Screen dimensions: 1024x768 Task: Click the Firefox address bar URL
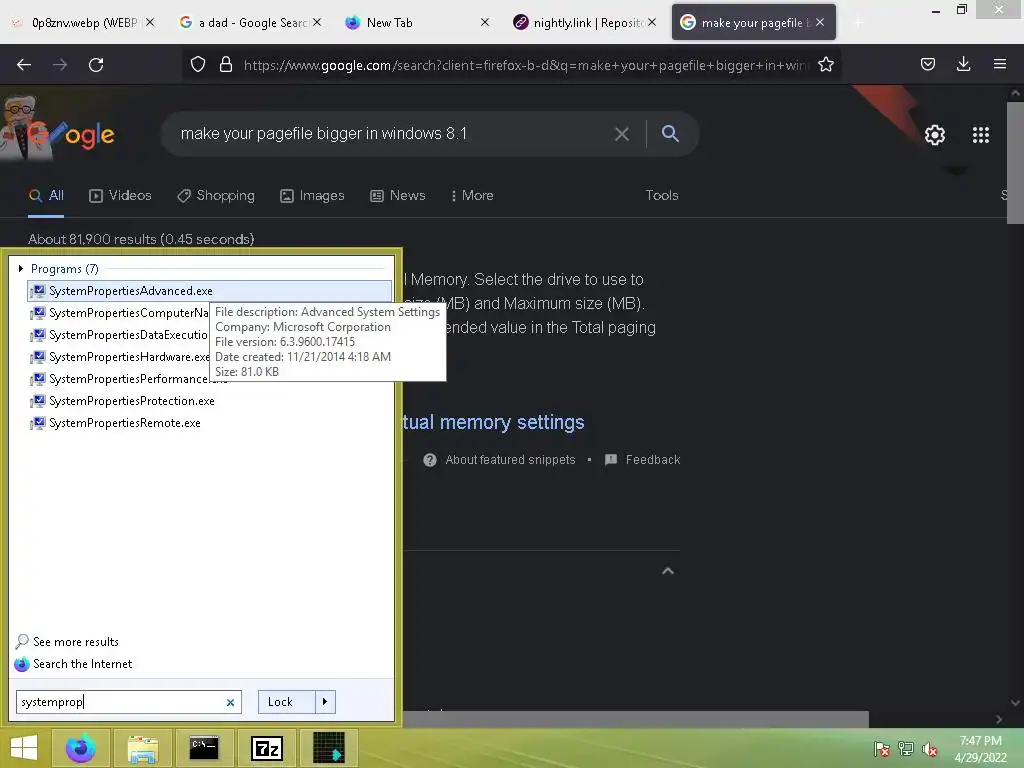pos(526,65)
